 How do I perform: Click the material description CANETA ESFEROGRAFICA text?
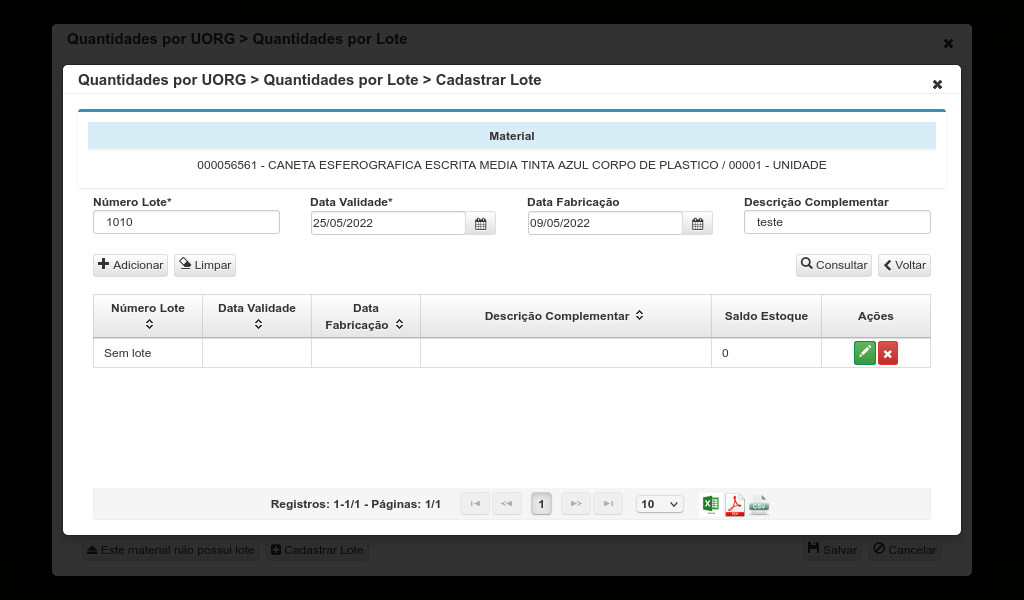pos(512,165)
